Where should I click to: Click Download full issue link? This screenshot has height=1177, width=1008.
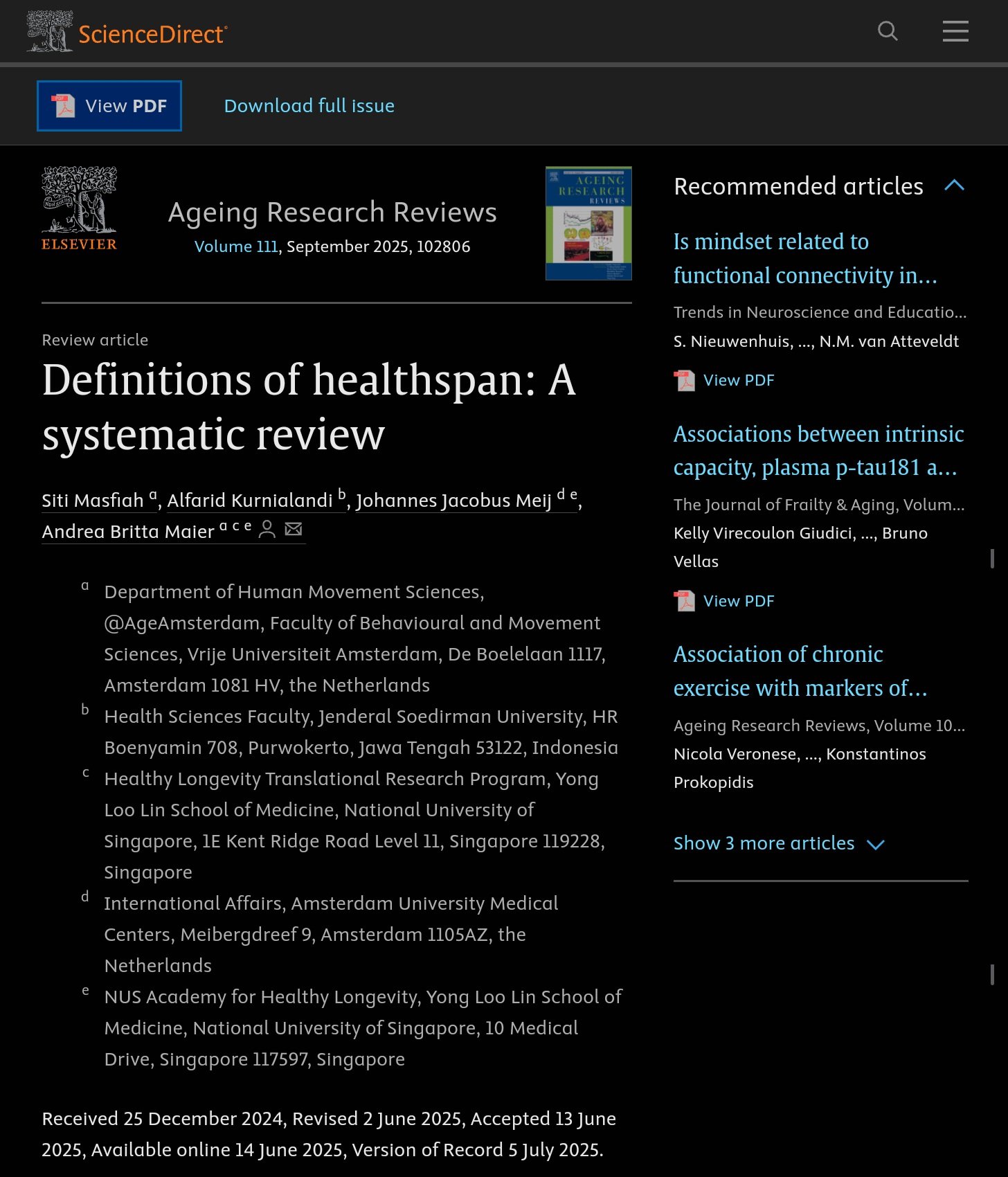309,106
